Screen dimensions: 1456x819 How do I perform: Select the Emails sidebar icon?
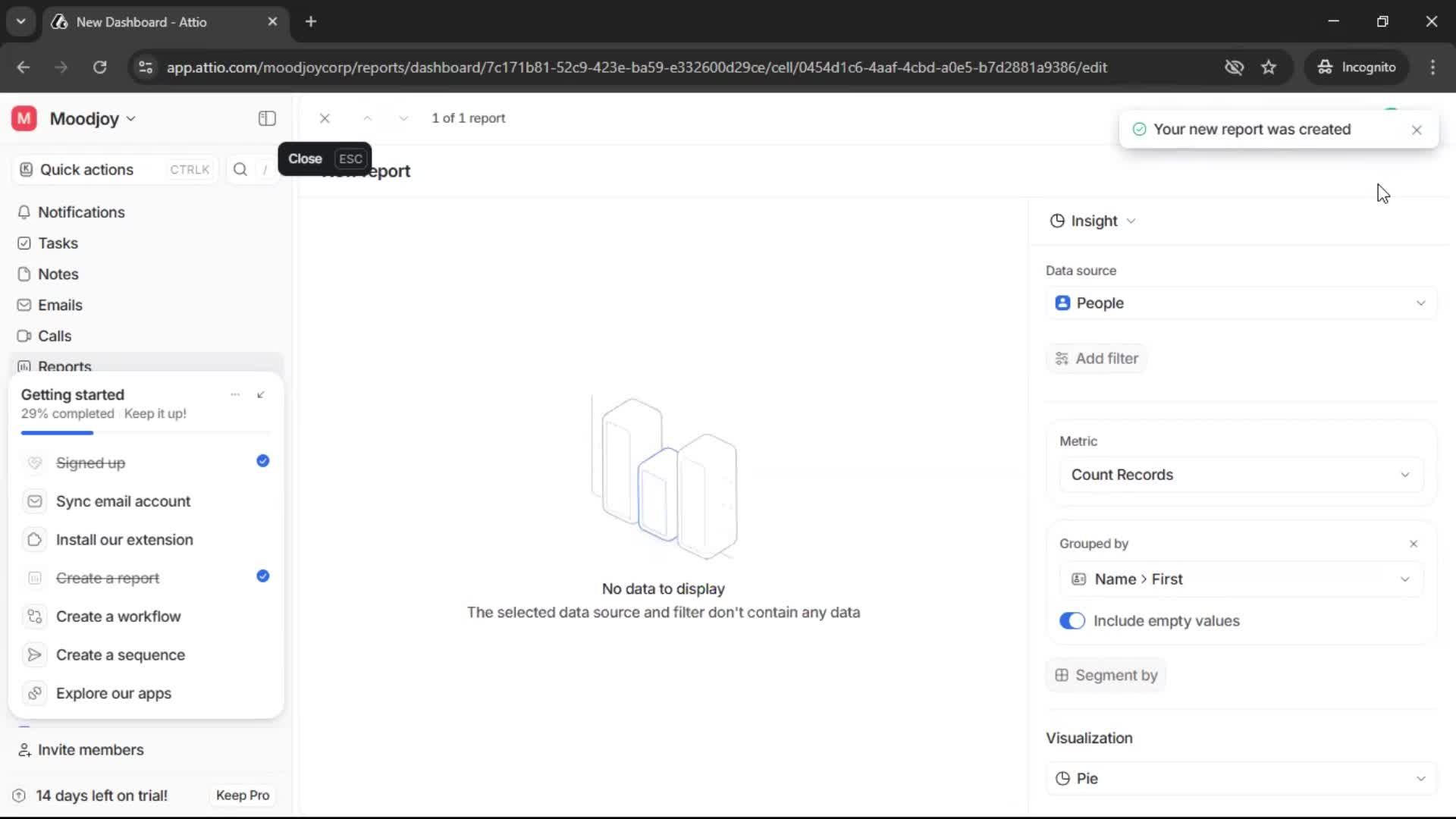(x=24, y=305)
